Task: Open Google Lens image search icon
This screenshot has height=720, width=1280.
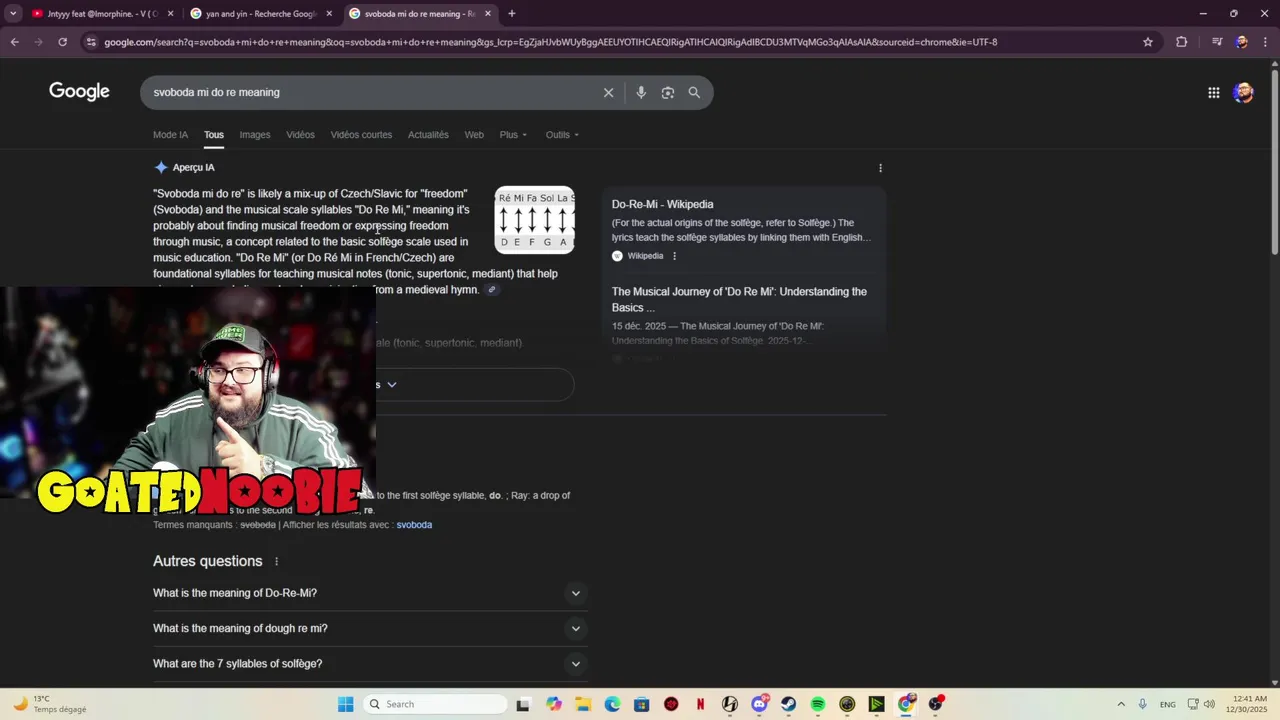Action: point(667,92)
